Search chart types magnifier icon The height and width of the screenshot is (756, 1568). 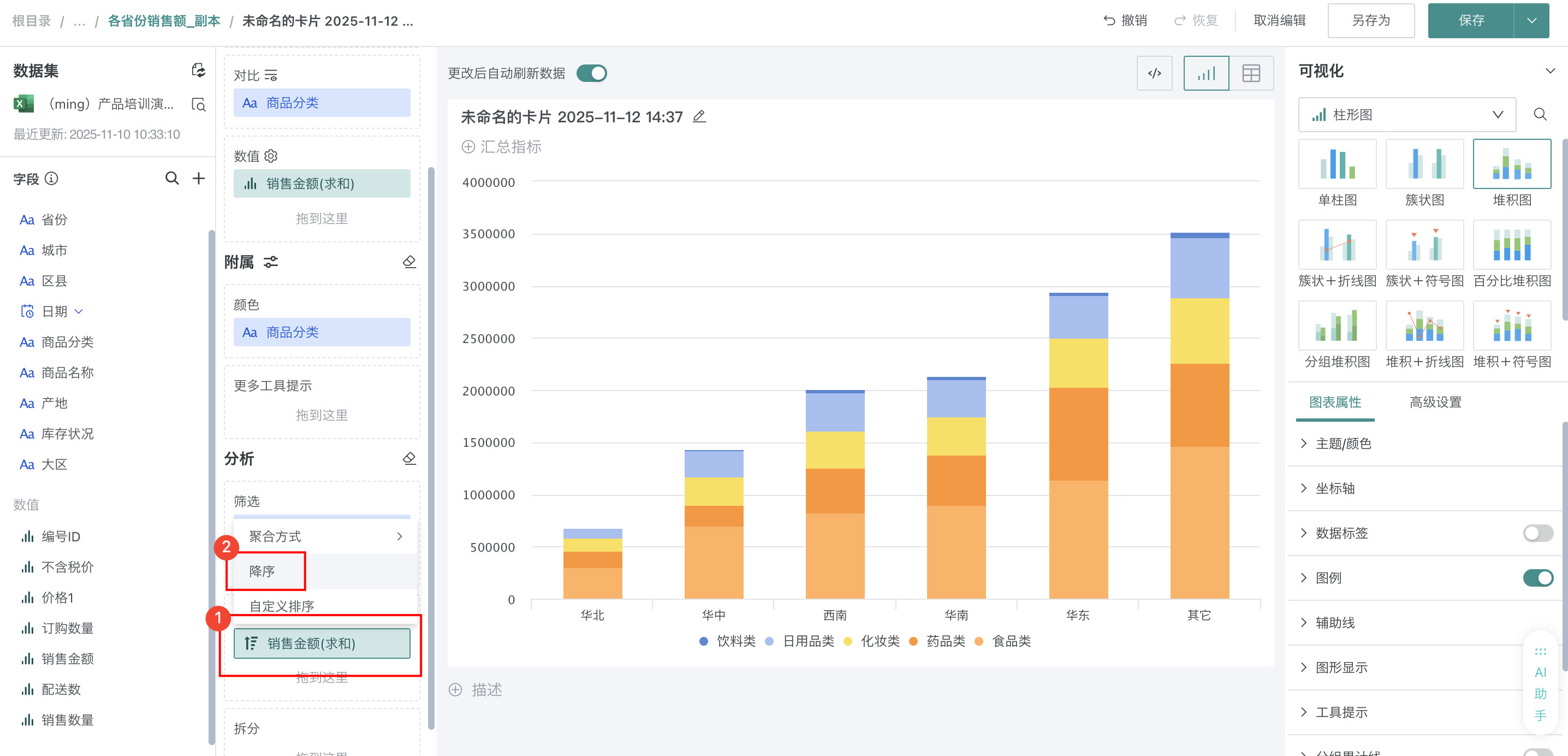(1540, 115)
